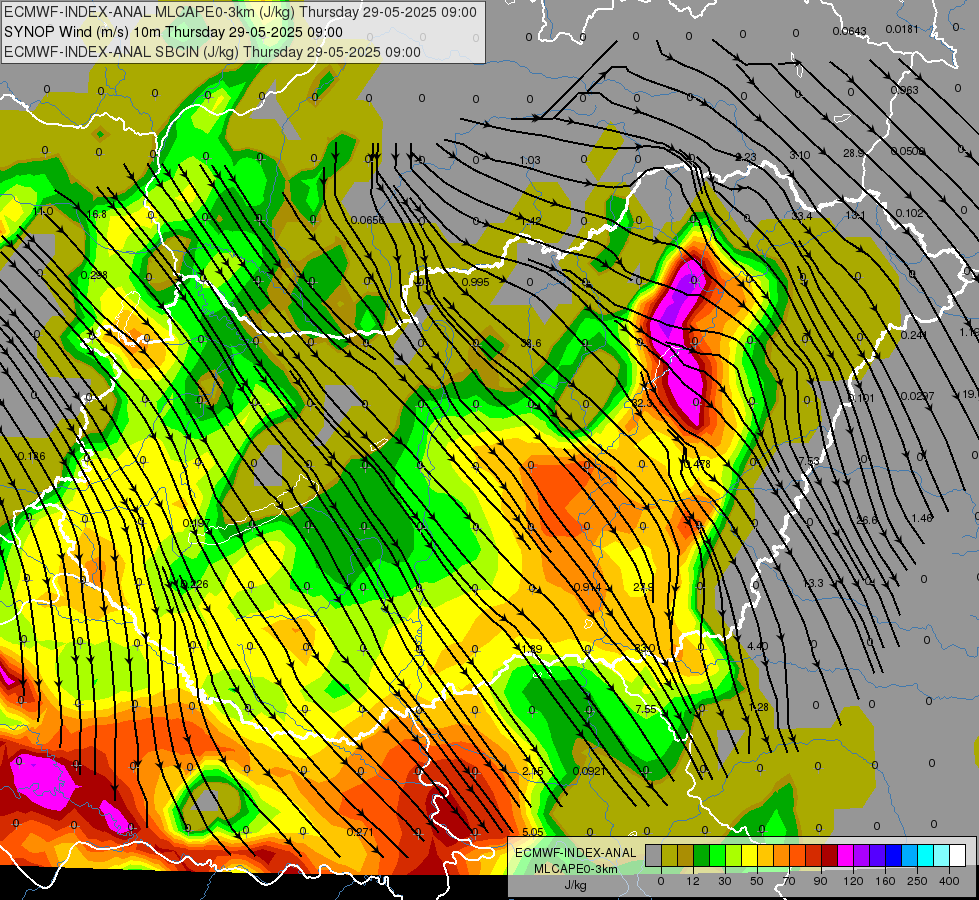The height and width of the screenshot is (900, 979).
Task: Click the map value 28.9
Action: click(854, 153)
